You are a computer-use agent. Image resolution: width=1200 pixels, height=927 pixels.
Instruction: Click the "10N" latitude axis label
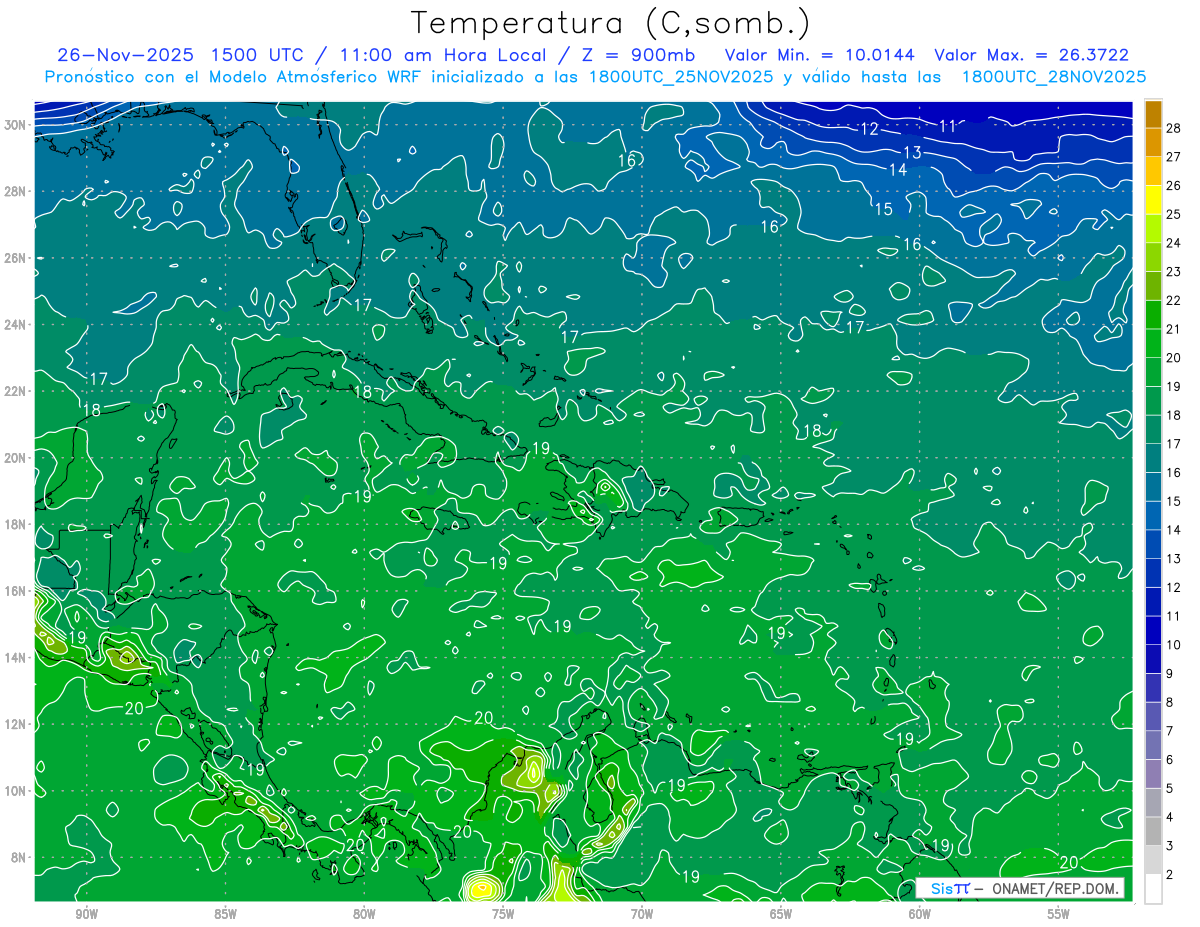15,791
